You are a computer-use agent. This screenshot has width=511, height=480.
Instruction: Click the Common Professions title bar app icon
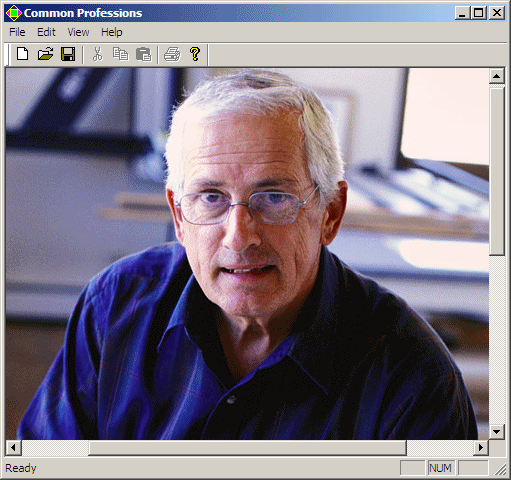pyautogui.click(x=14, y=13)
